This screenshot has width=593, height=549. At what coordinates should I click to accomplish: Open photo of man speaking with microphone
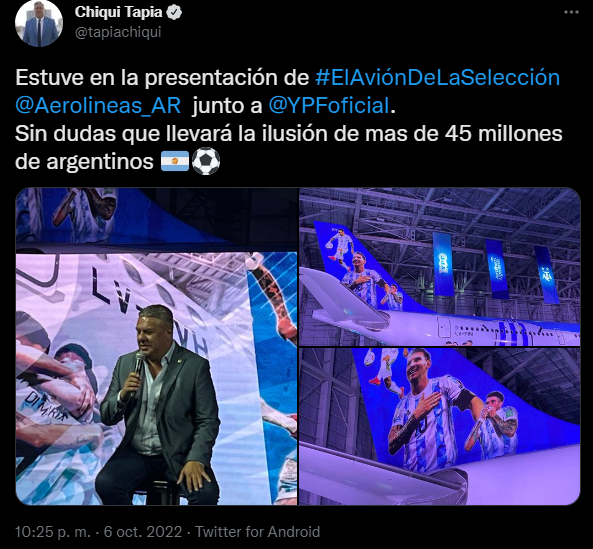click(x=157, y=346)
